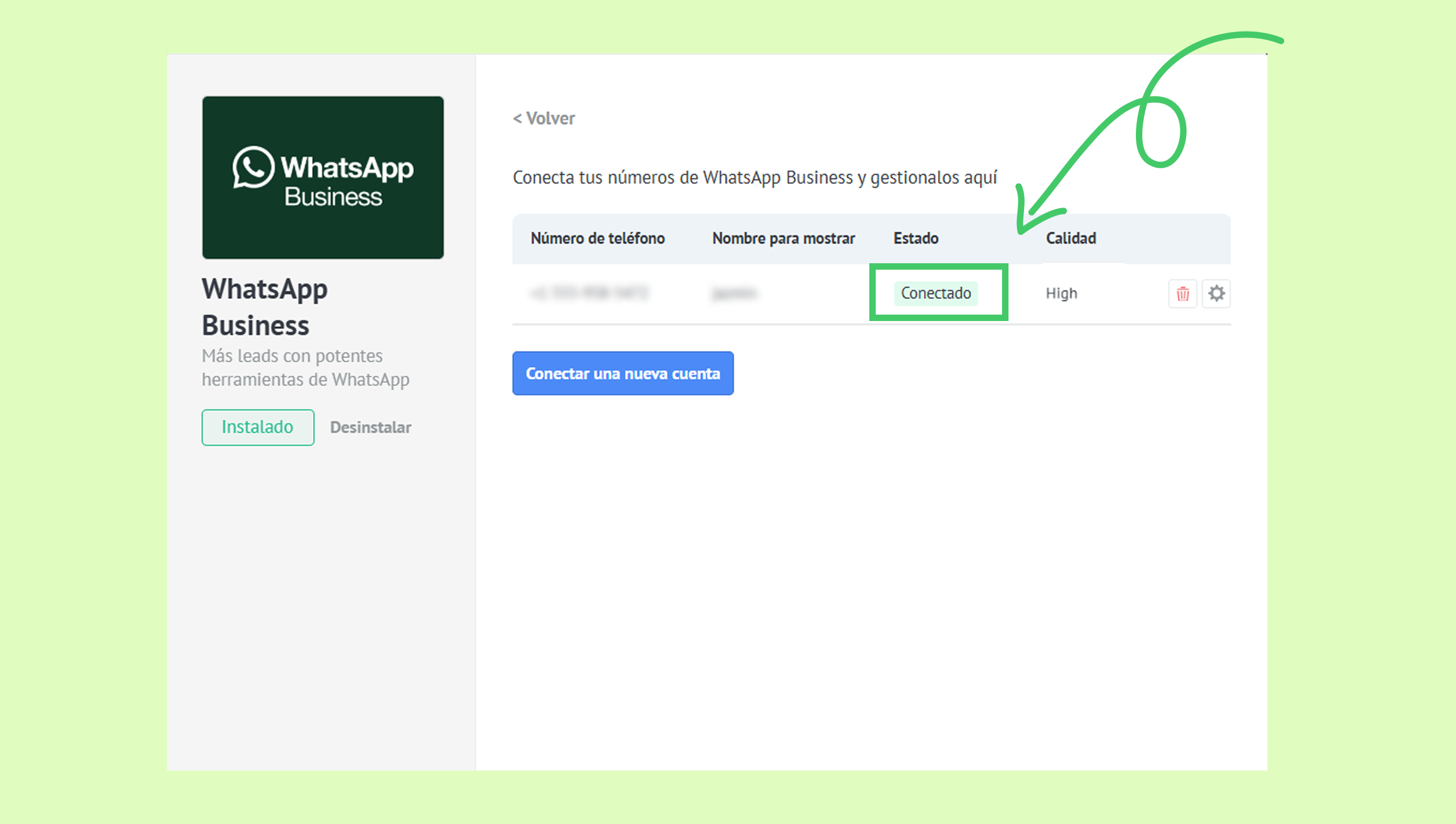The width and height of the screenshot is (1456, 824).
Task: Click the Instalado button
Action: coord(257,428)
